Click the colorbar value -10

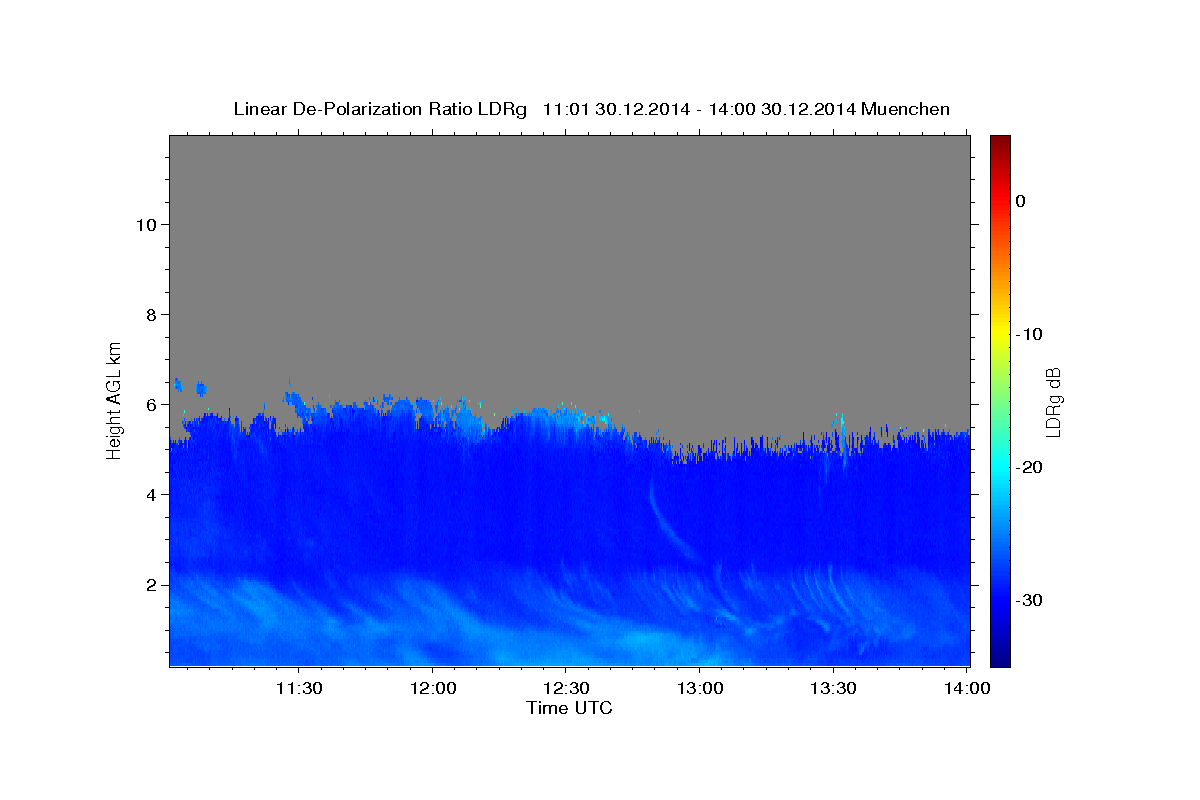point(1029,334)
